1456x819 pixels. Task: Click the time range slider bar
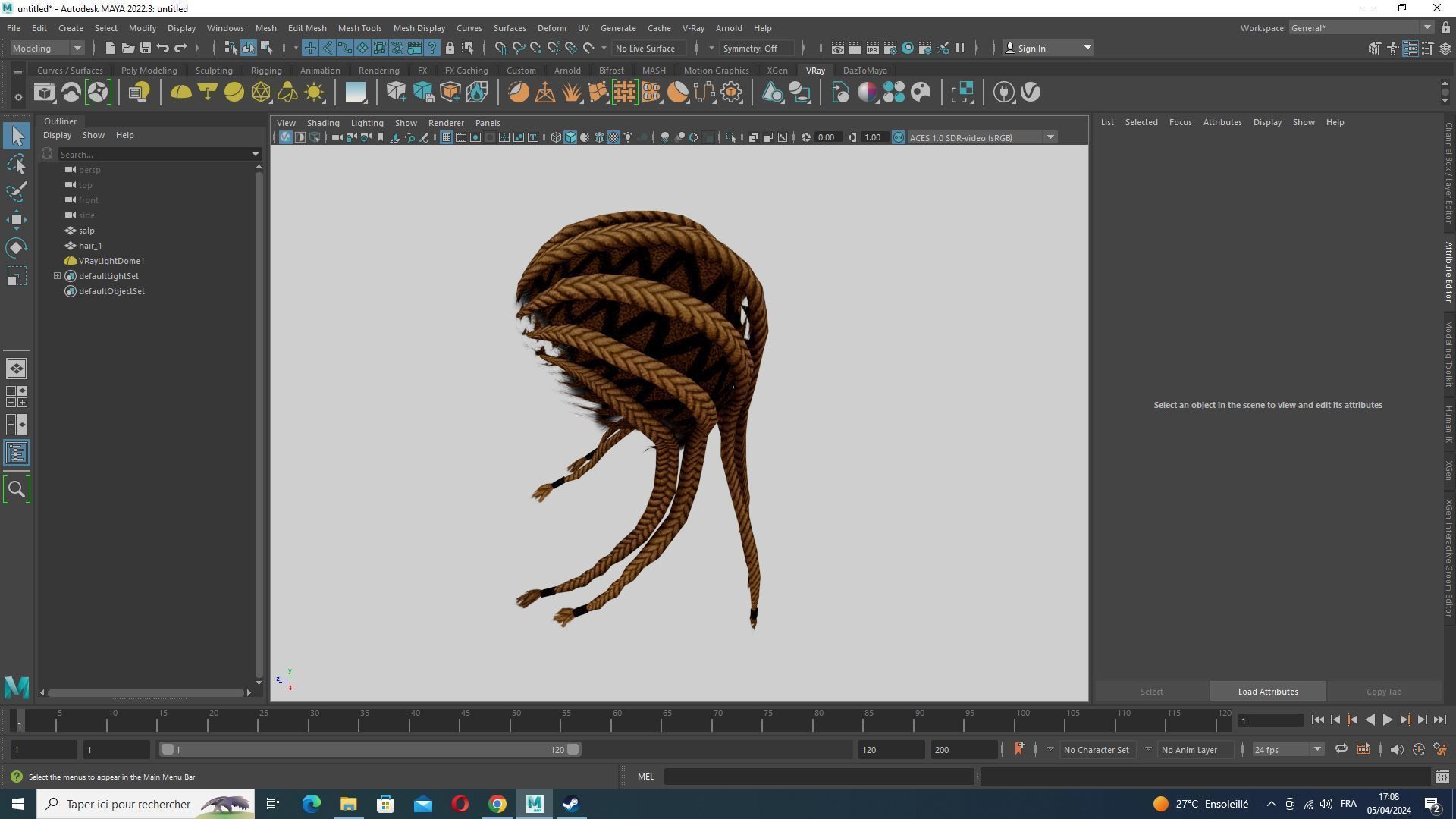370,749
